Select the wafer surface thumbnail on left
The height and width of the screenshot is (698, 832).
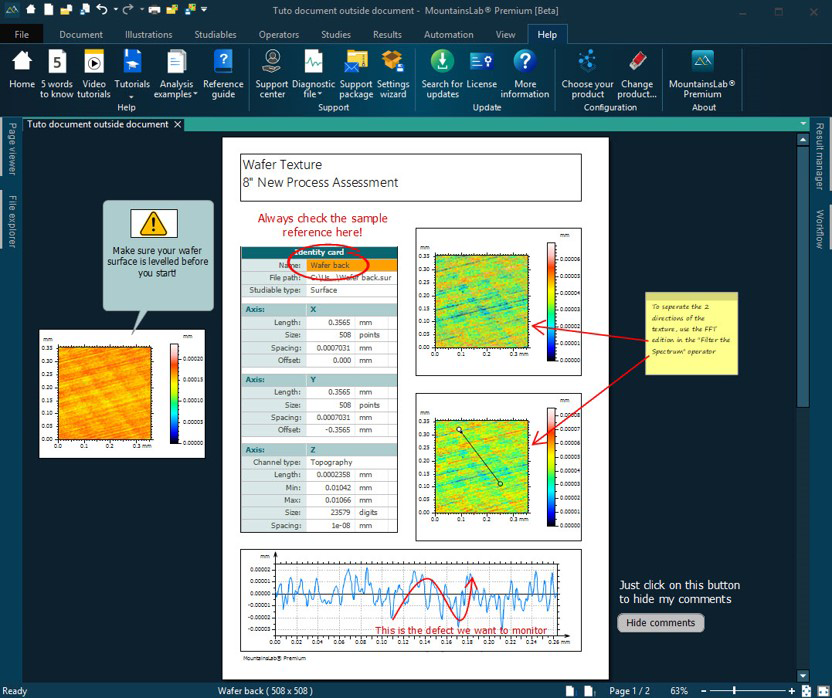point(104,392)
